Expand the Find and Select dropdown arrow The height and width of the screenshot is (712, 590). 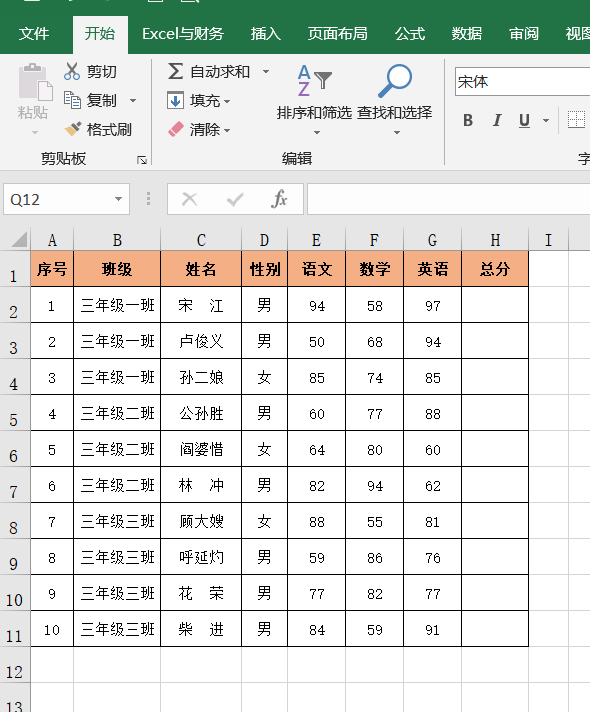coord(397,133)
